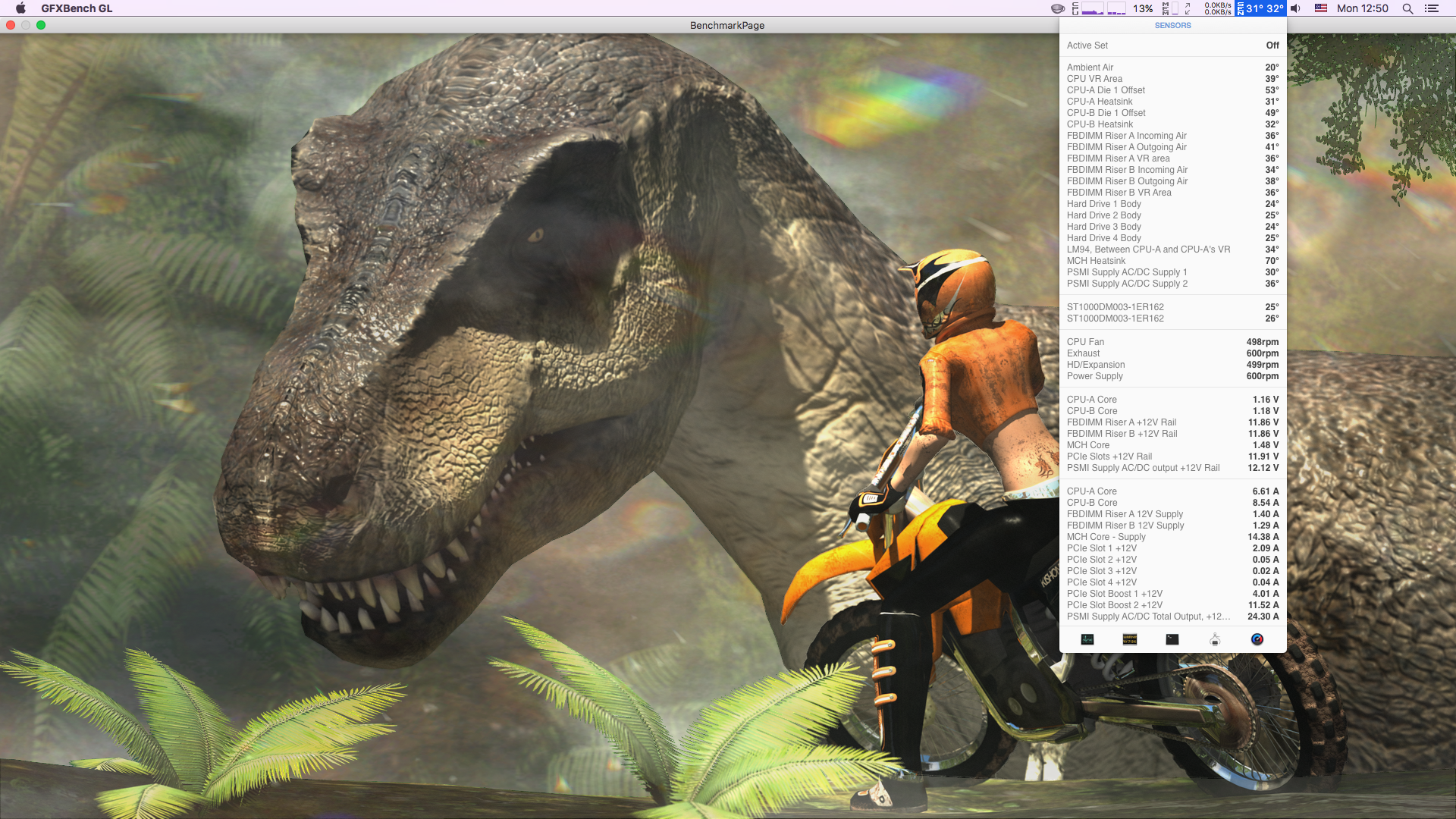This screenshot has height=819, width=1456.
Task: Select PCIe Slot 4 +12V row
Action: point(1172,582)
